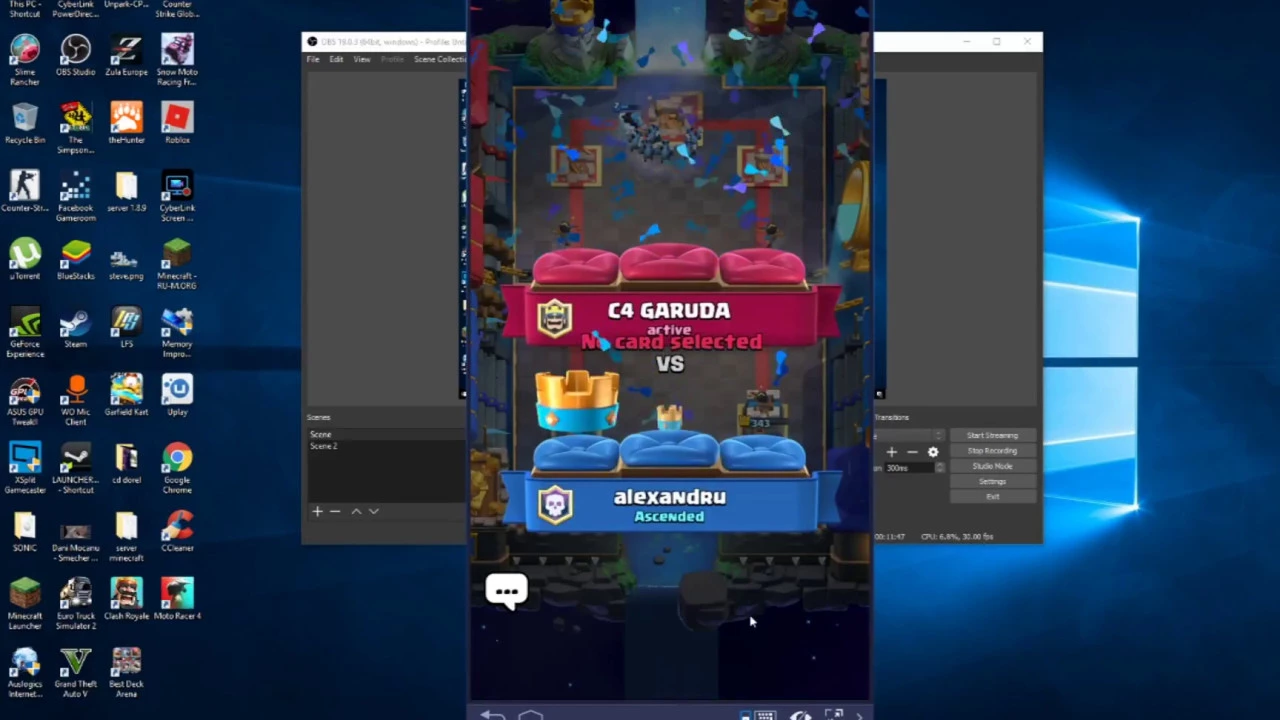Select "Scene" in the OBS Scenes list
Screen dimensions: 1280x720
point(385,434)
